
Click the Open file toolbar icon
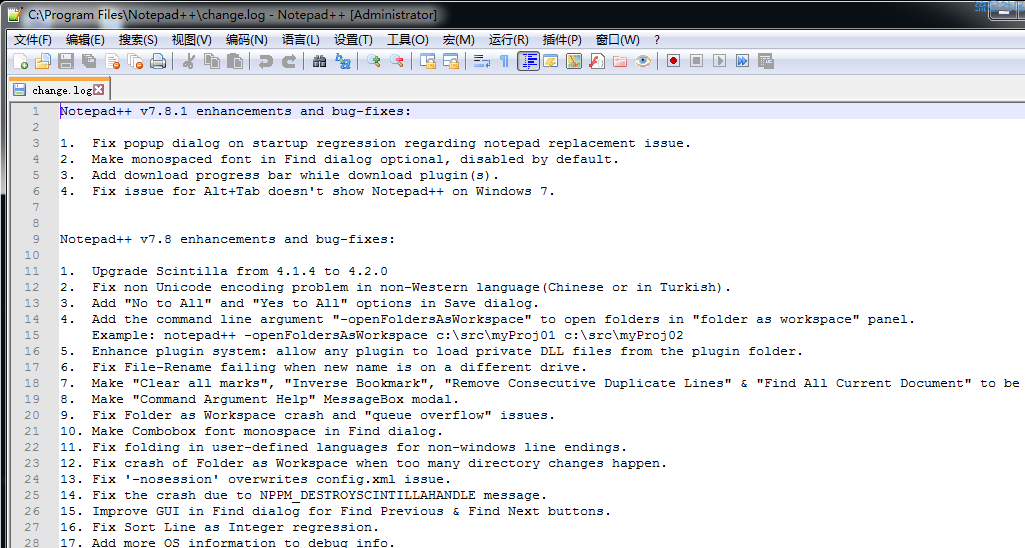point(42,61)
